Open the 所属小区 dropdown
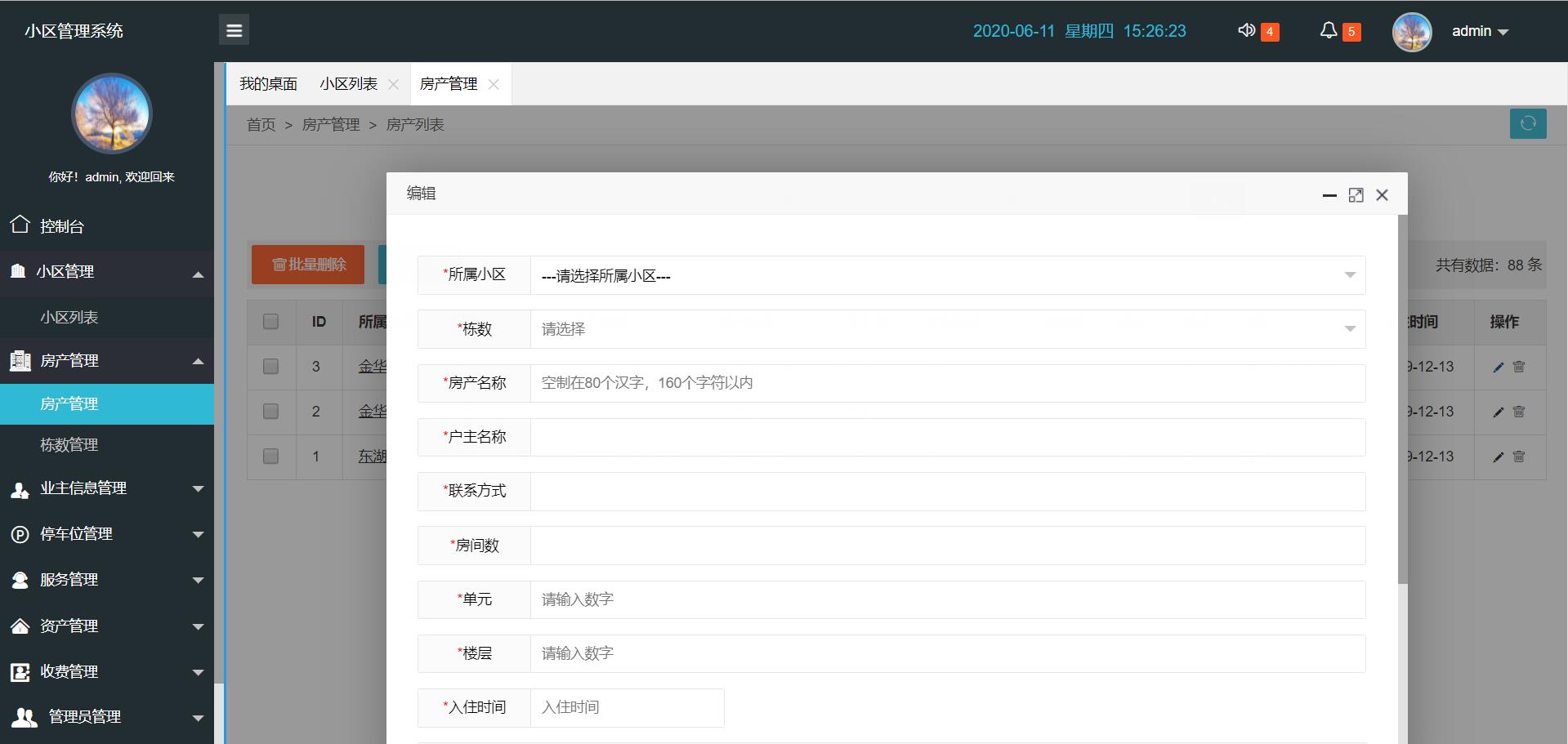Screen dimensions: 1568x744 pyautogui.click(x=947, y=276)
